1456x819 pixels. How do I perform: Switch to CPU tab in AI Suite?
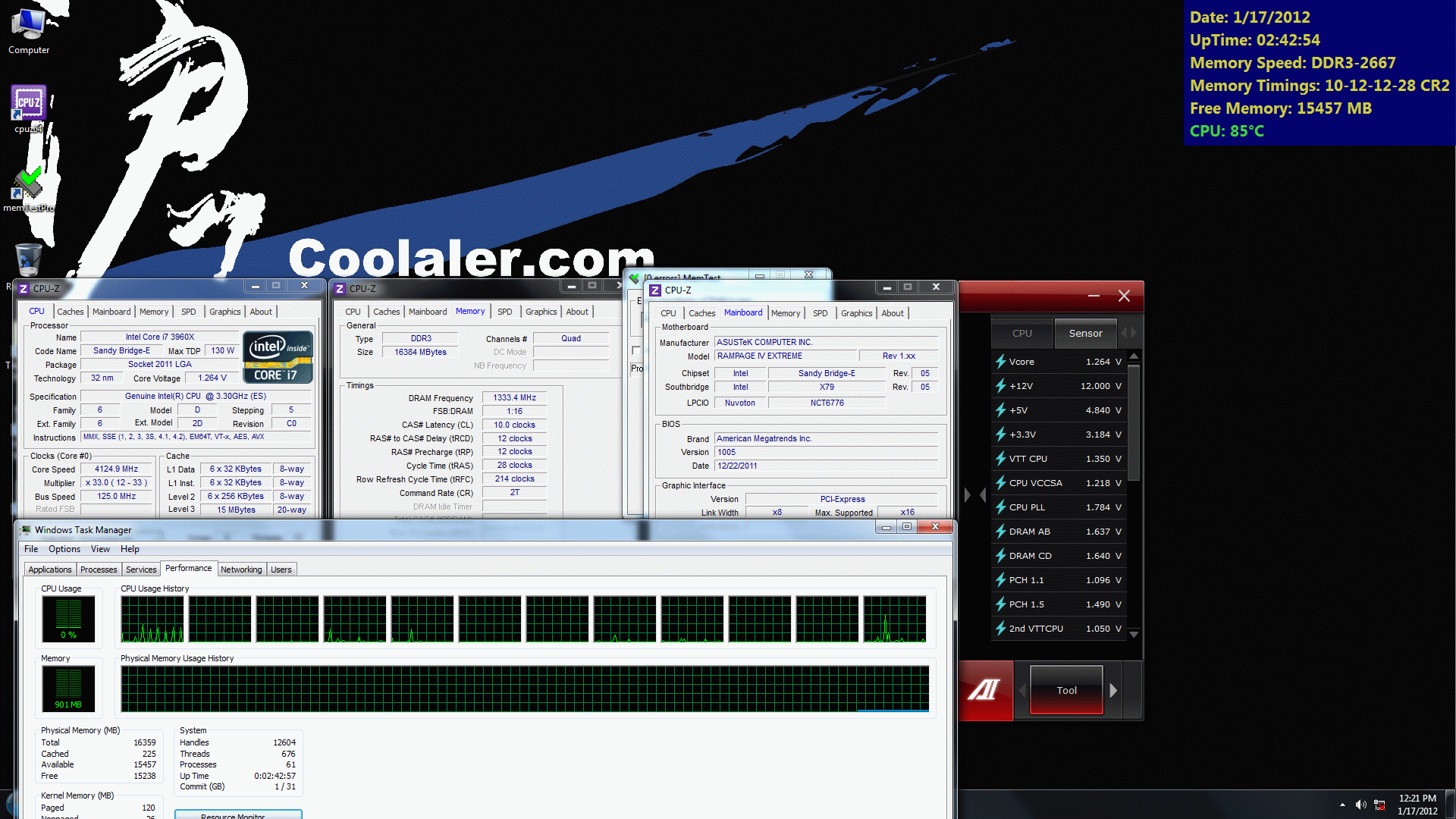pos(1022,333)
